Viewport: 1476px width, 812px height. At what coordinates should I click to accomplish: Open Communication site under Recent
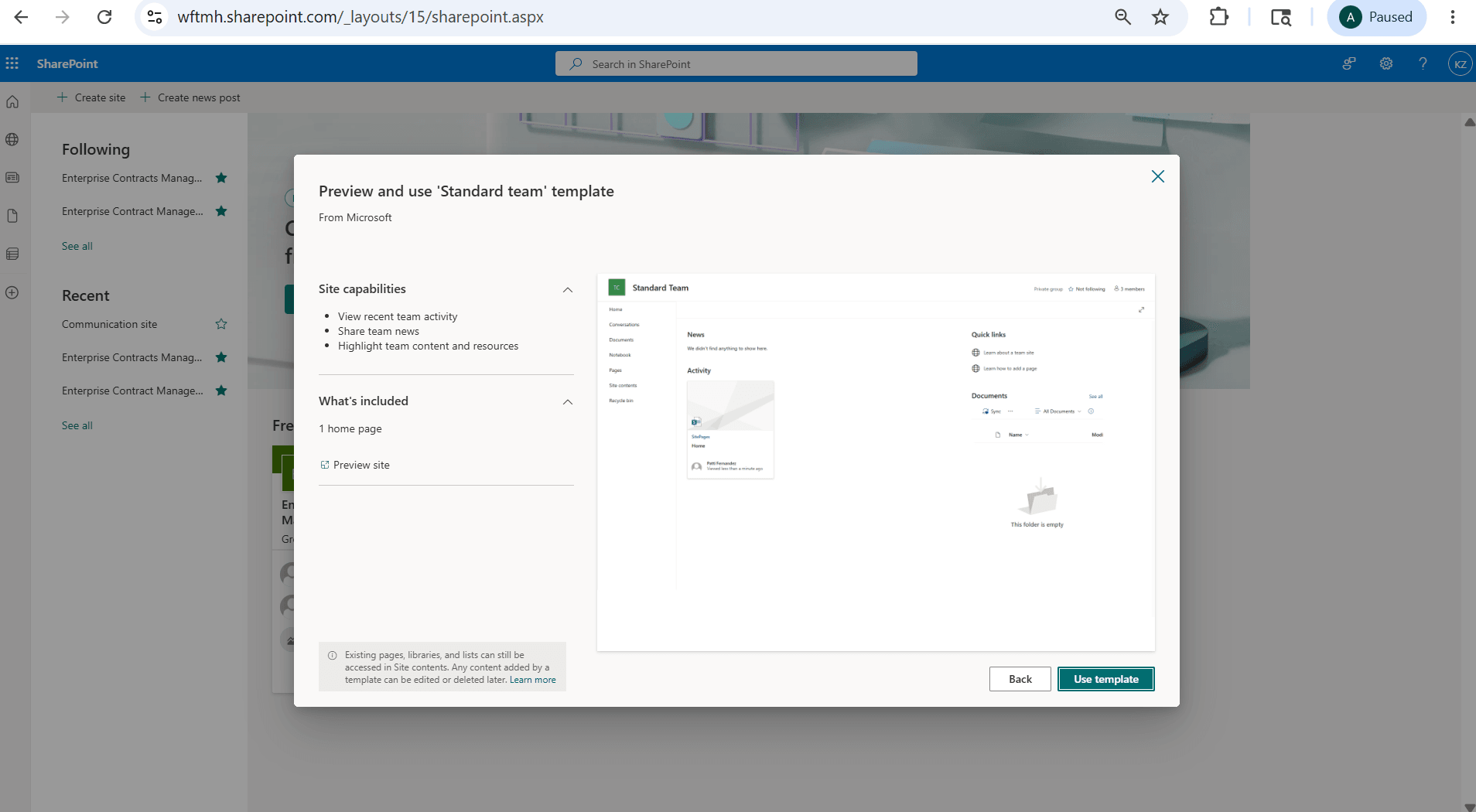109,324
